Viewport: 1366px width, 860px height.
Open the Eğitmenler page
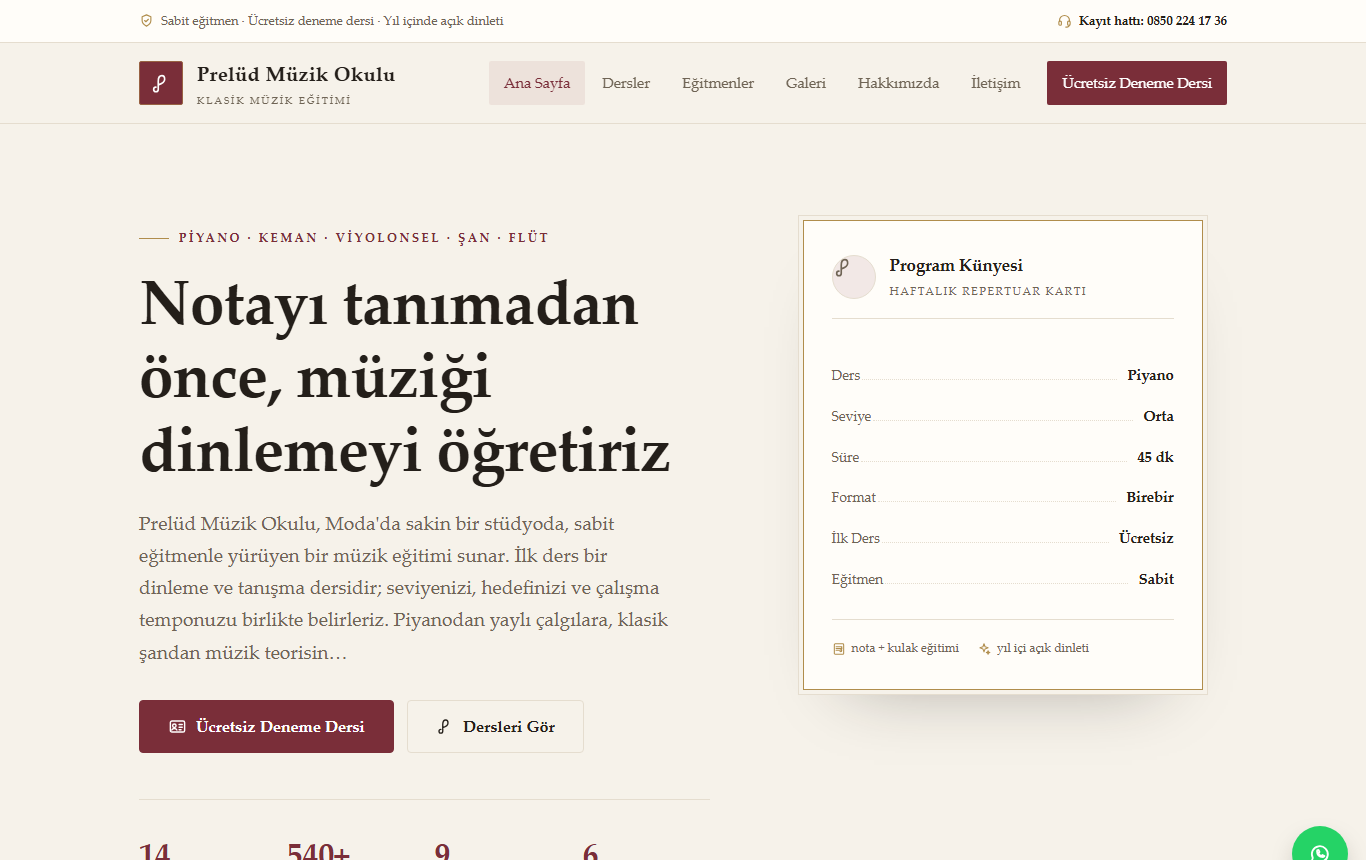coord(718,83)
